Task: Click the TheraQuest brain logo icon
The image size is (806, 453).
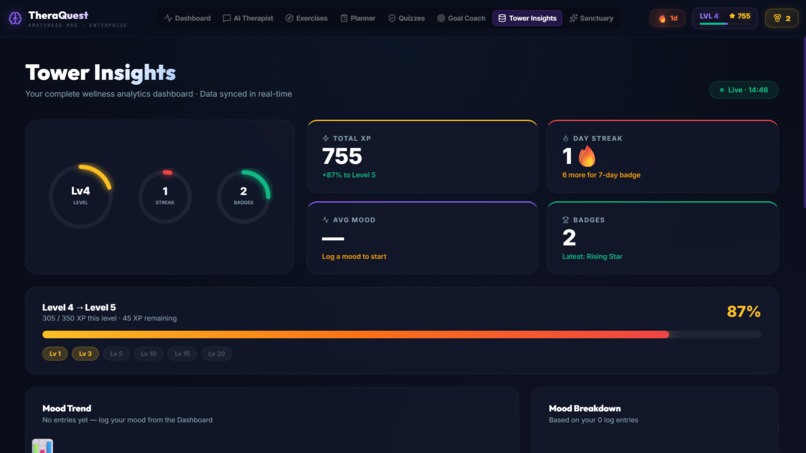Action: point(15,18)
